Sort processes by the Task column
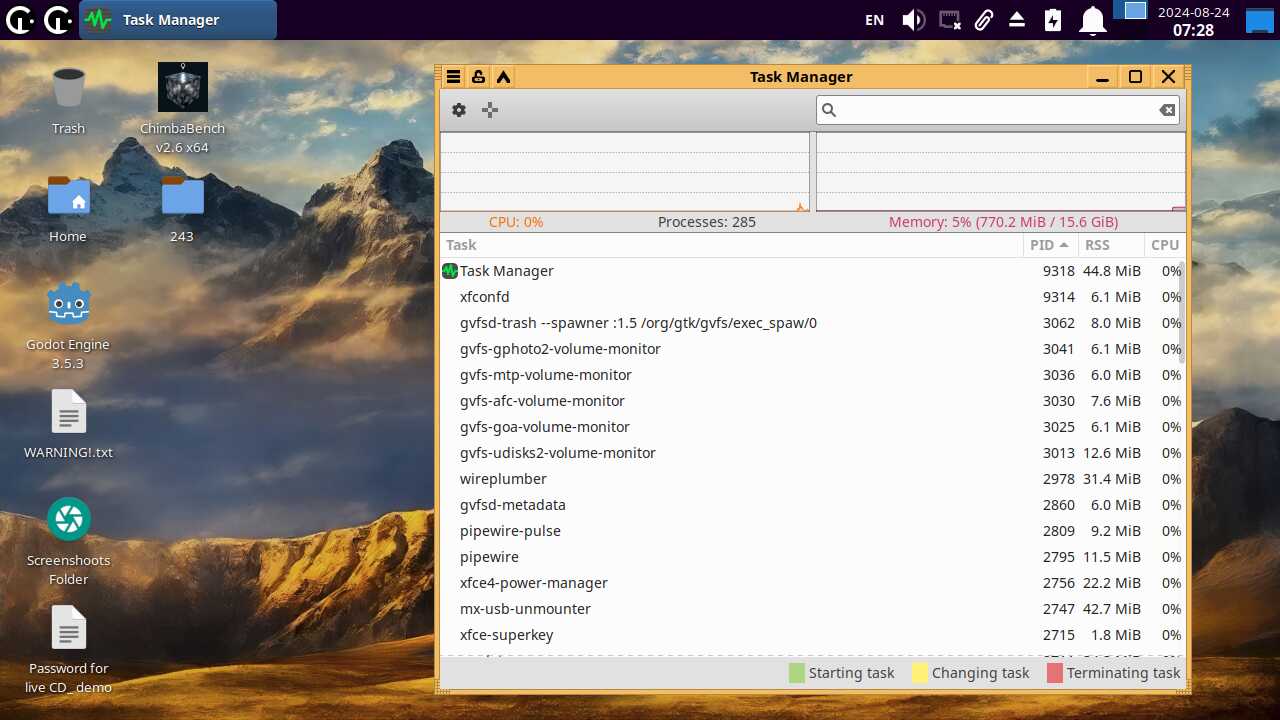Screen dimensions: 1280x720 pyautogui.click(x=732, y=245)
